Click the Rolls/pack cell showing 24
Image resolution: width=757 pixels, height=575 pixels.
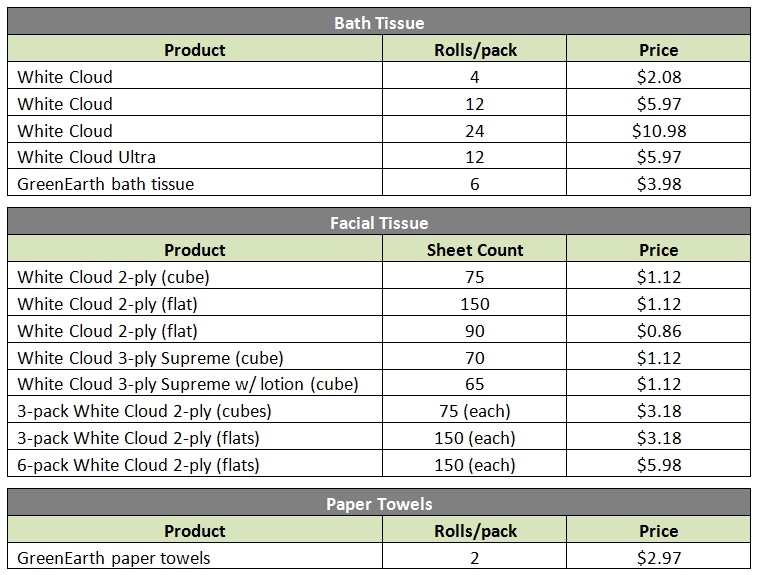tap(474, 131)
